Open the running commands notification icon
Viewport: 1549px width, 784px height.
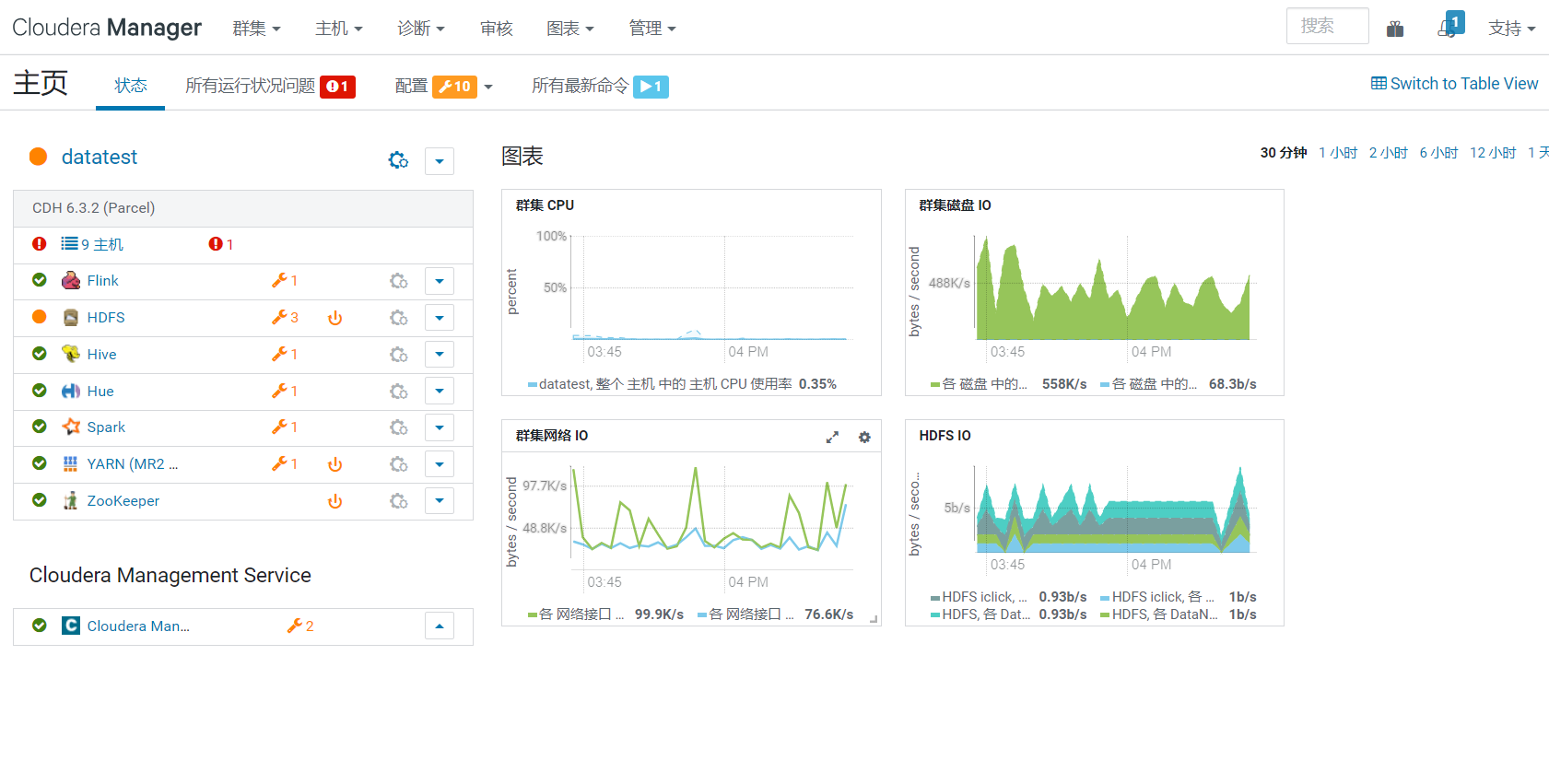click(x=1449, y=26)
